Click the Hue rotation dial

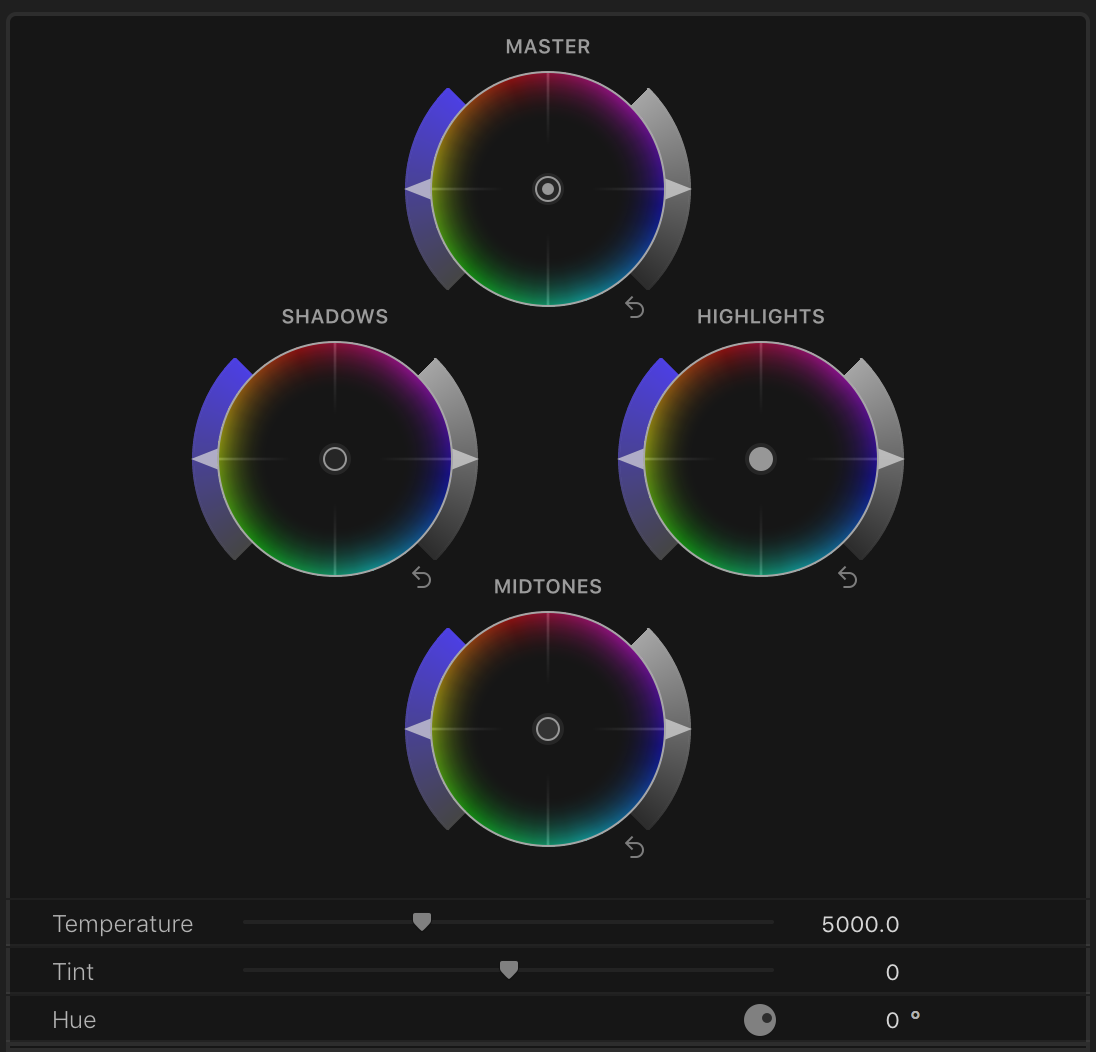point(760,1020)
